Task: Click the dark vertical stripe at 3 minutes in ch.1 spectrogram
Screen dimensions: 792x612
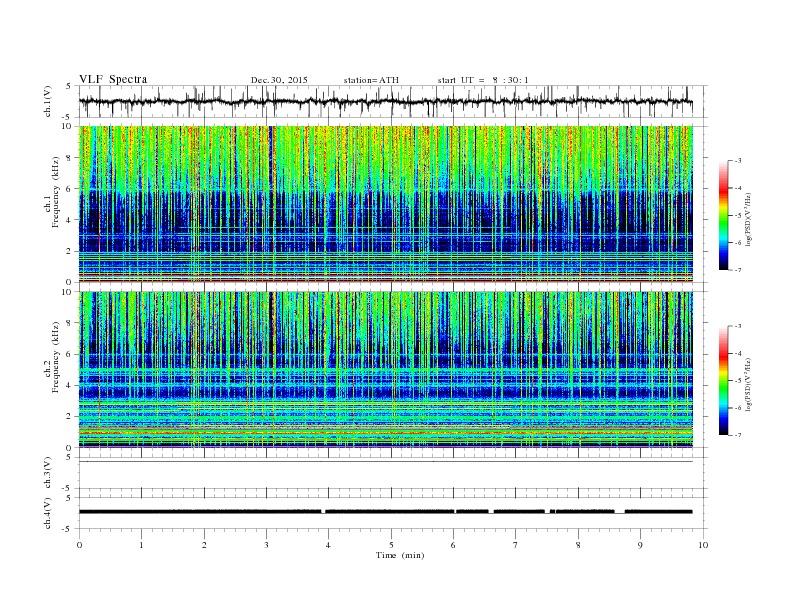Action: (270, 204)
